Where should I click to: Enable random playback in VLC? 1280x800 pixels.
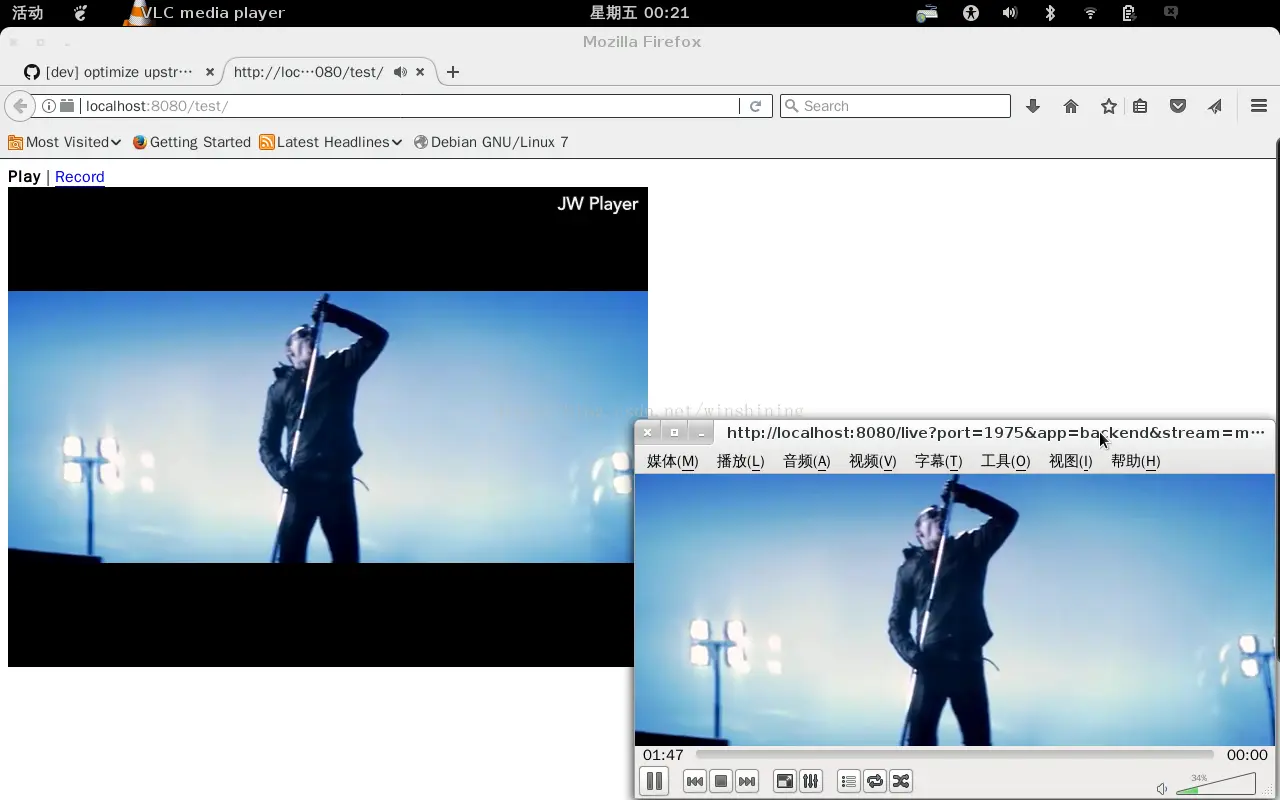tap(900, 781)
